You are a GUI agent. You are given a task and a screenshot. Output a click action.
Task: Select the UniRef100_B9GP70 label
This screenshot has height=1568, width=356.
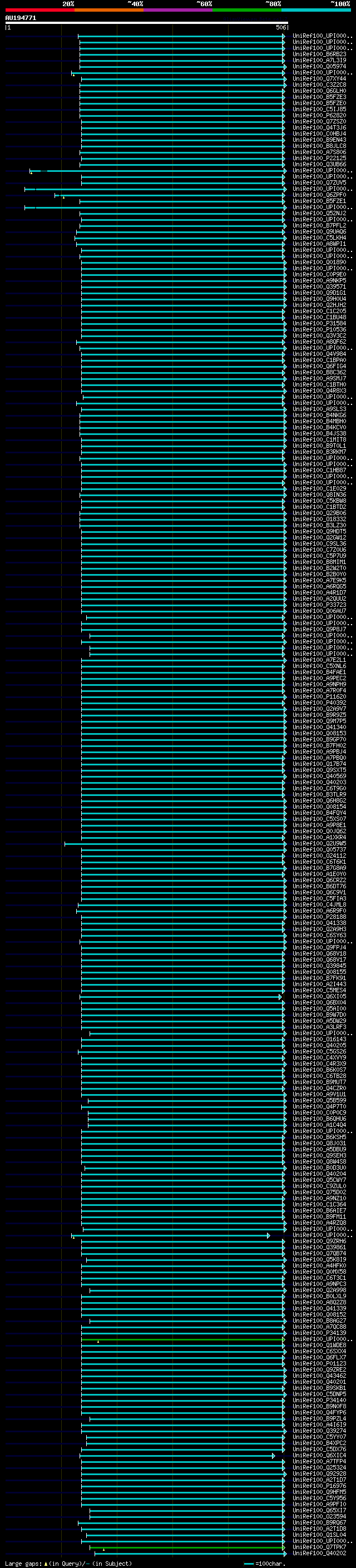point(319,740)
